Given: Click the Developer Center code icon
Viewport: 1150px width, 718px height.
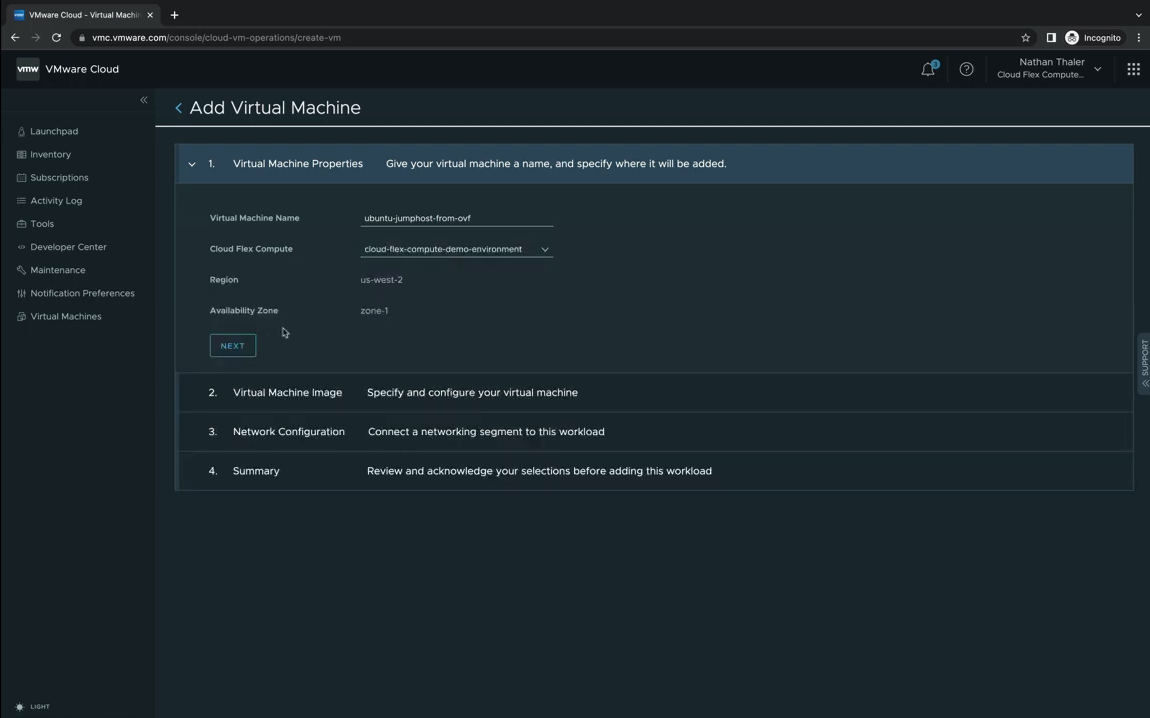Looking at the screenshot, I should point(21,247).
